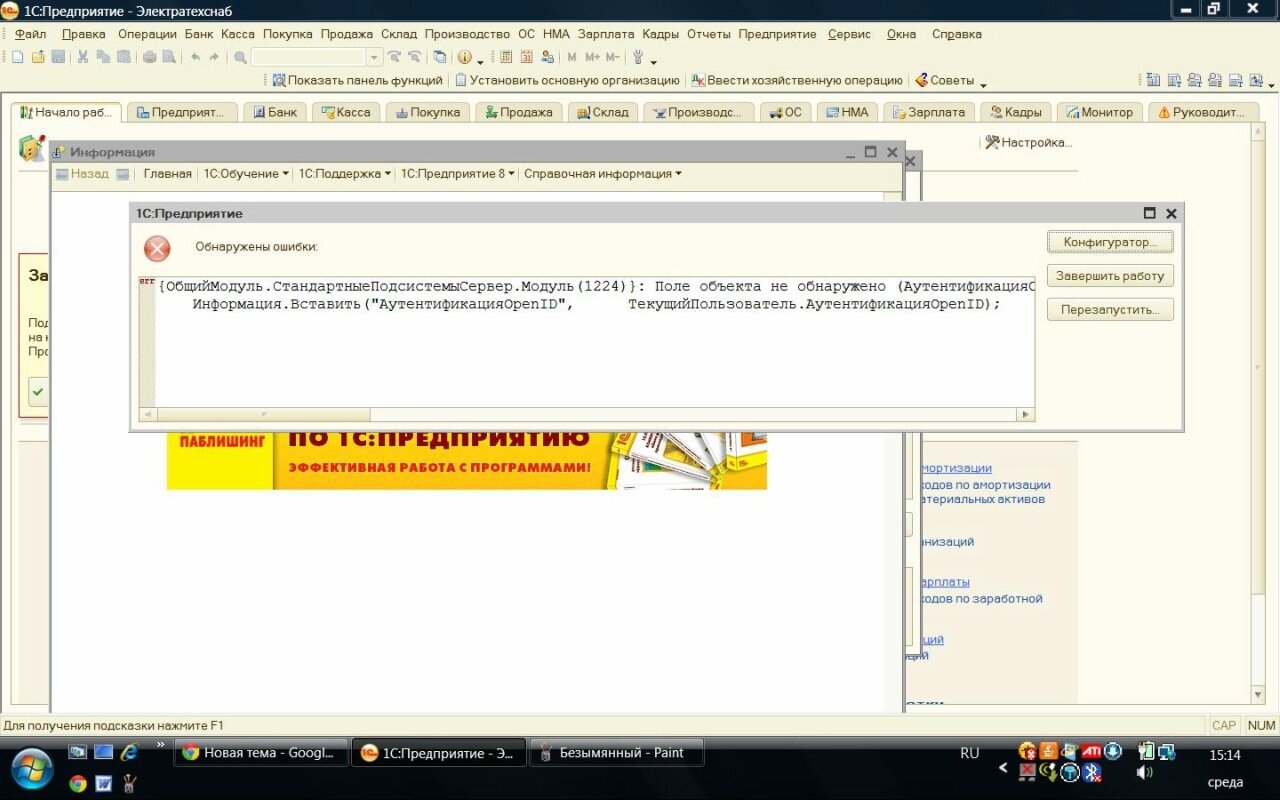Click Ввести хозяйственную операцию
The image size is (1280, 800).
click(x=796, y=80)
